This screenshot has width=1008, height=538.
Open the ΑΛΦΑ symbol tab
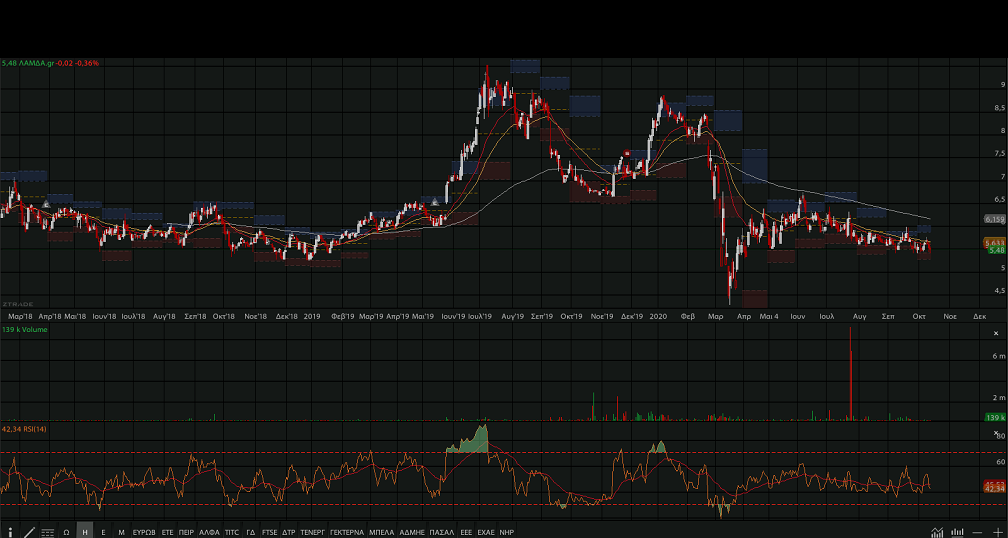click(x=209, y=532)
